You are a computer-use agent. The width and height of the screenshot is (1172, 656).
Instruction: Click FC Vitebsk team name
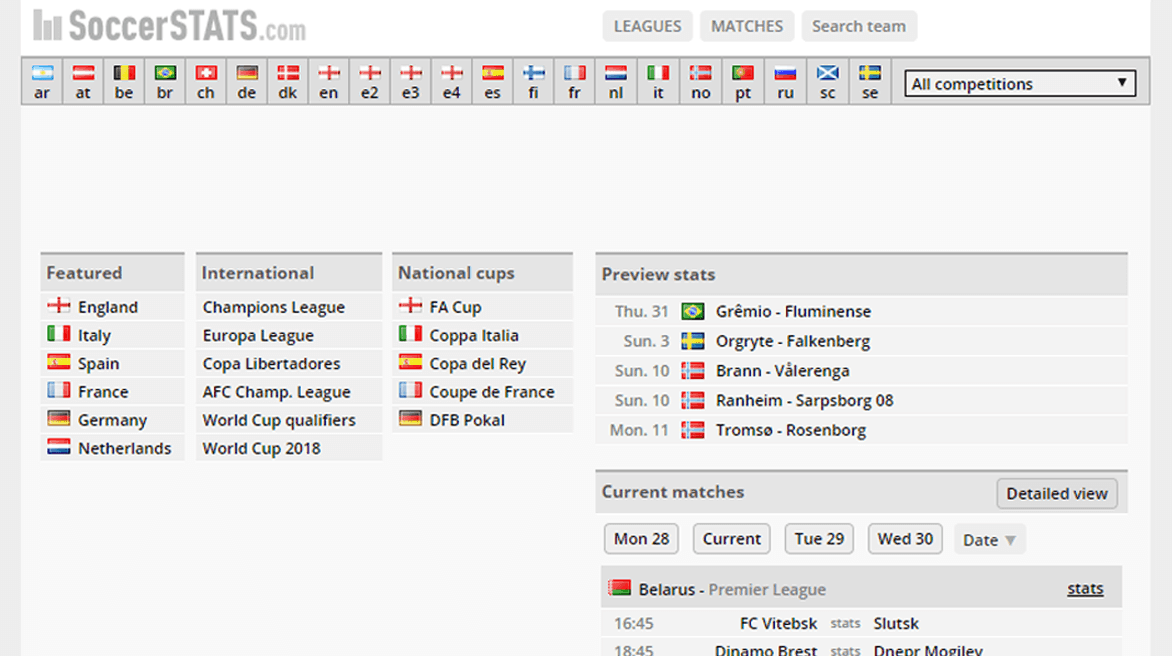click(778, 623)
